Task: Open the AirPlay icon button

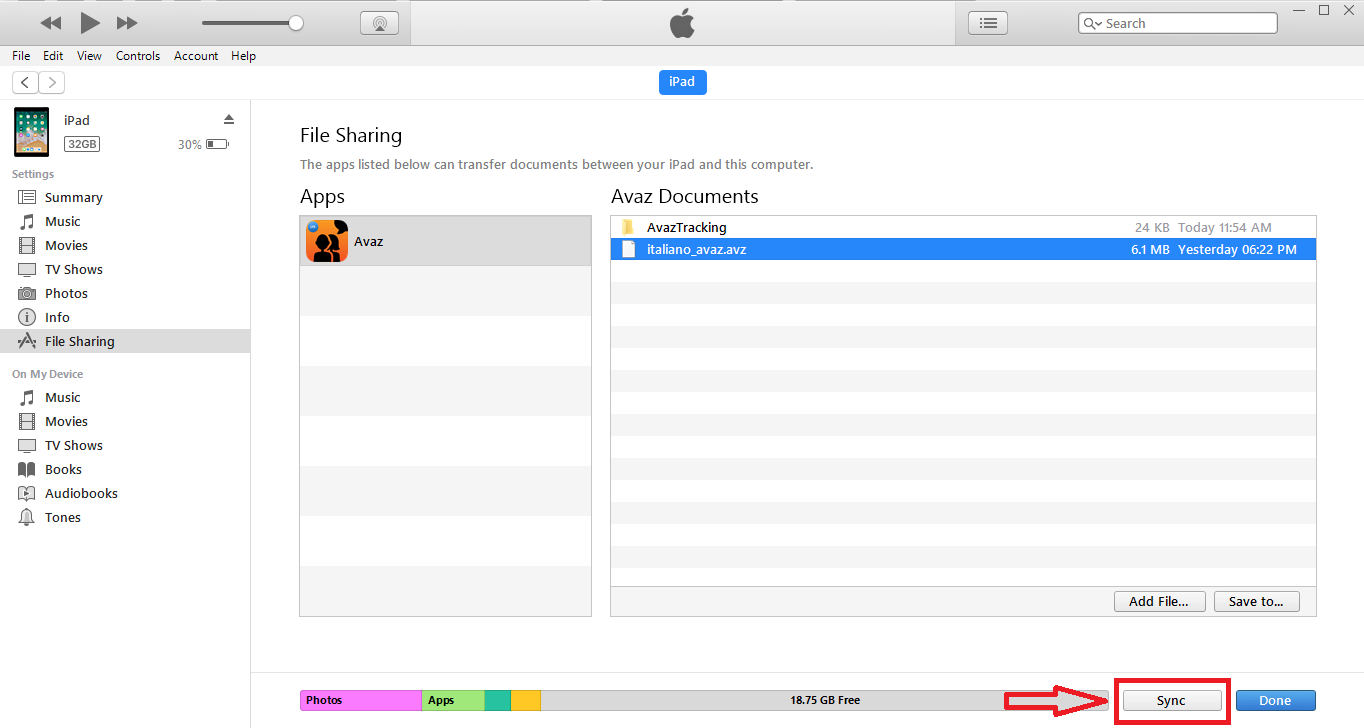Action: click(x=379, y=23)
